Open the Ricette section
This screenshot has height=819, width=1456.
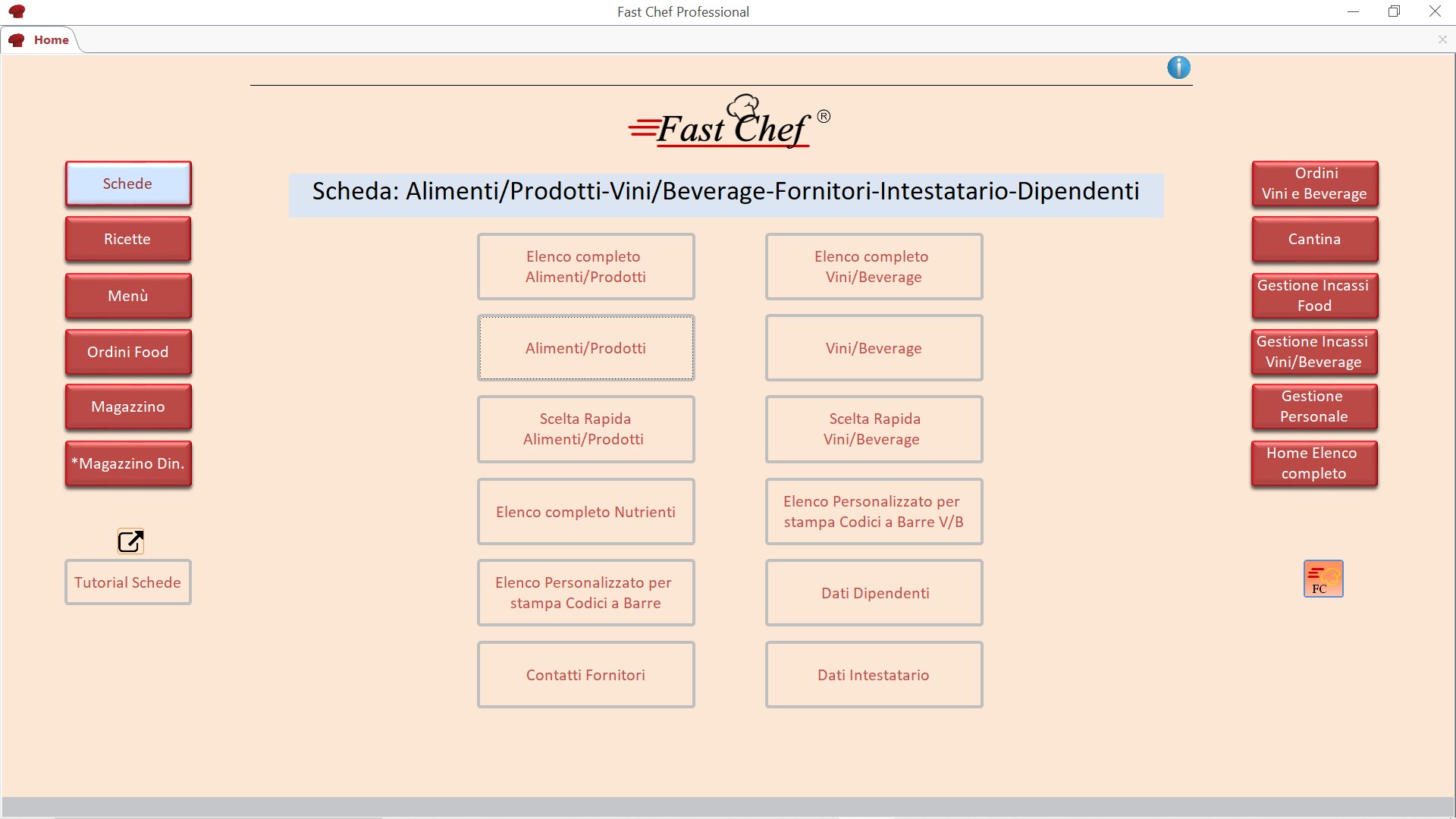(x=128, y=239)
